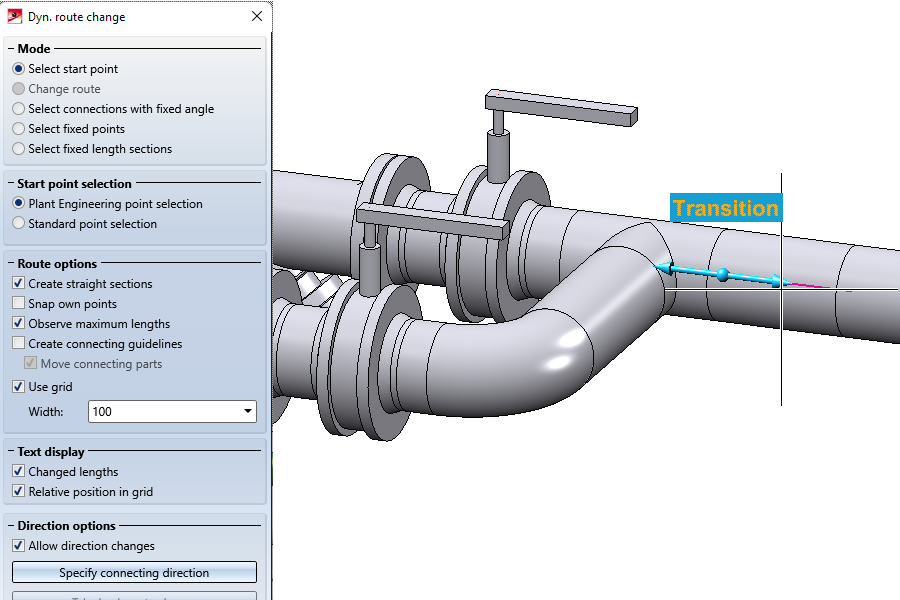
Task: Click the blue sphere on the route arrow
Action: tap(723, 274)
